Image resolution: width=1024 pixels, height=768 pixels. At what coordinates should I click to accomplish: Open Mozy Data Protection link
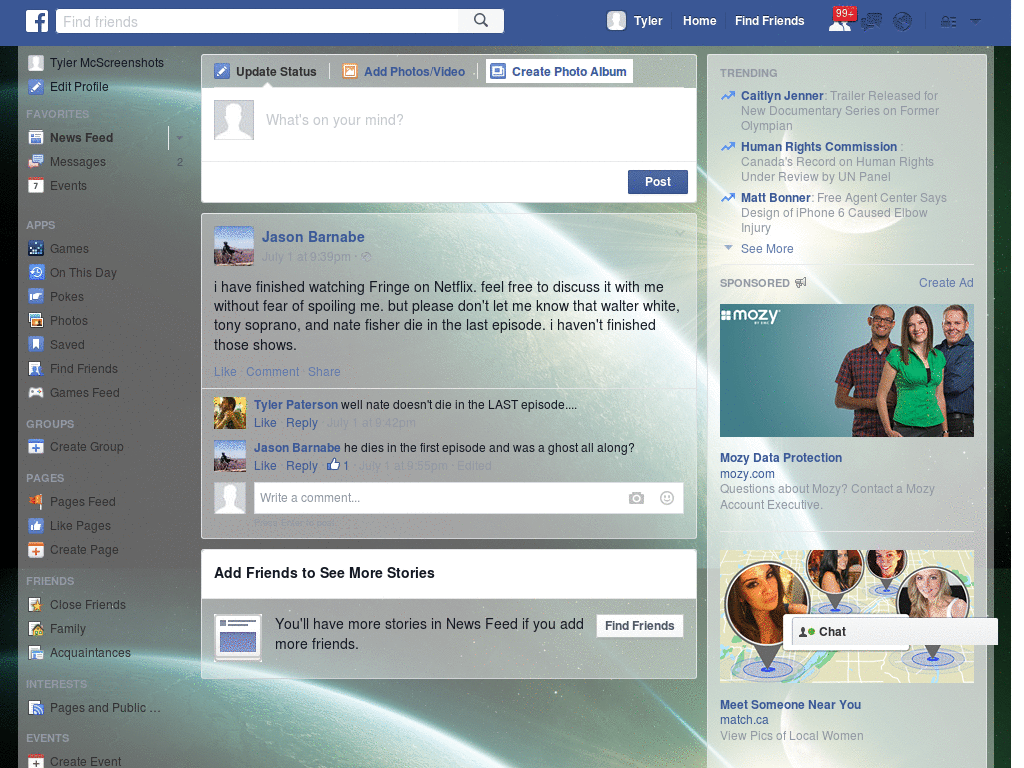[780, 458]
